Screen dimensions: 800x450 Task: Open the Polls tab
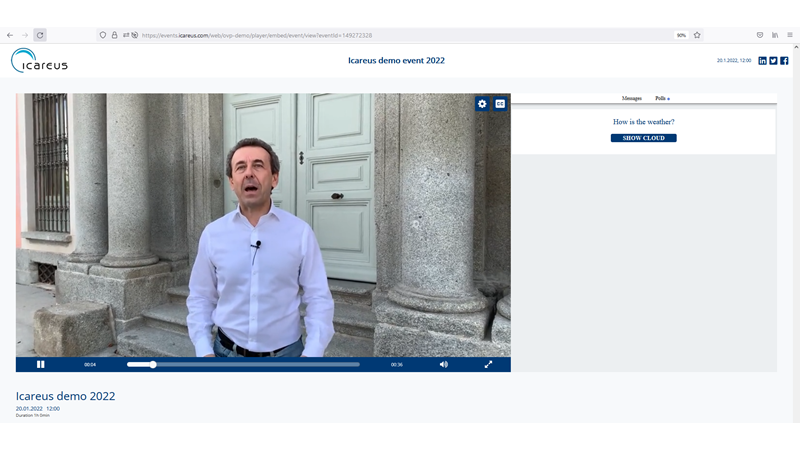pos(662,98)
